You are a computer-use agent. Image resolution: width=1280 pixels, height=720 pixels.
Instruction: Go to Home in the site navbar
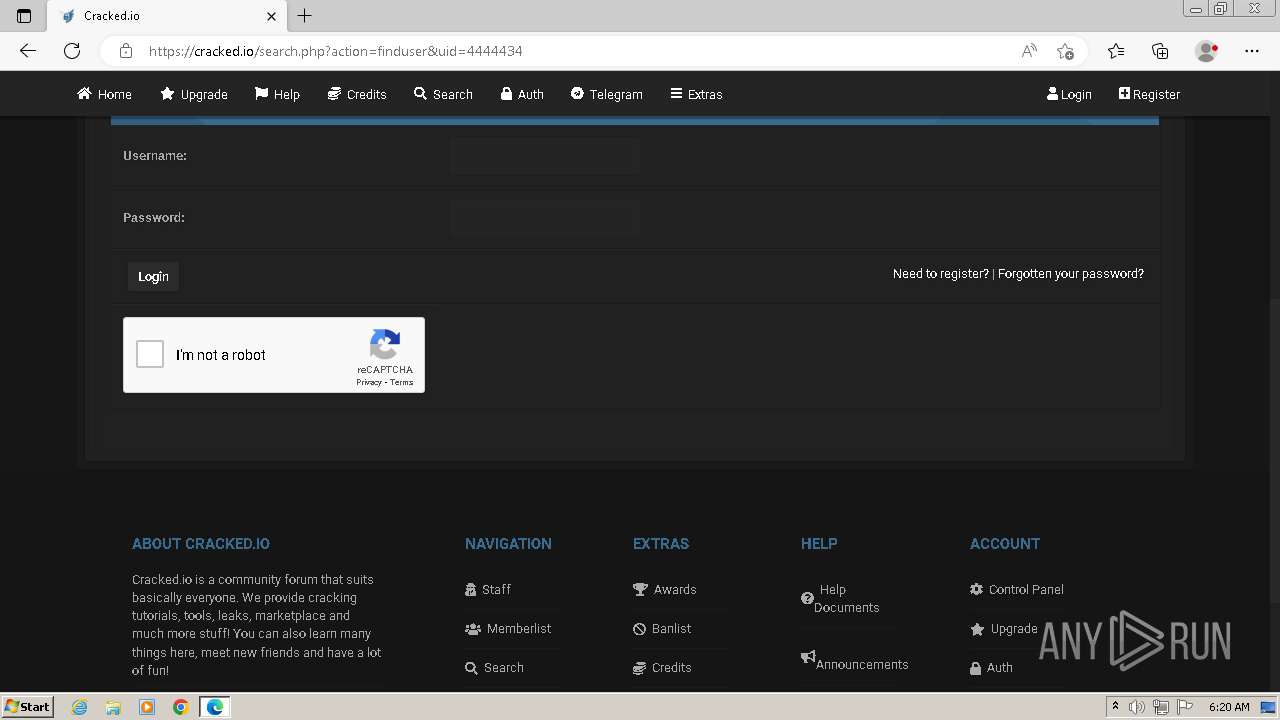coord(104,94)
